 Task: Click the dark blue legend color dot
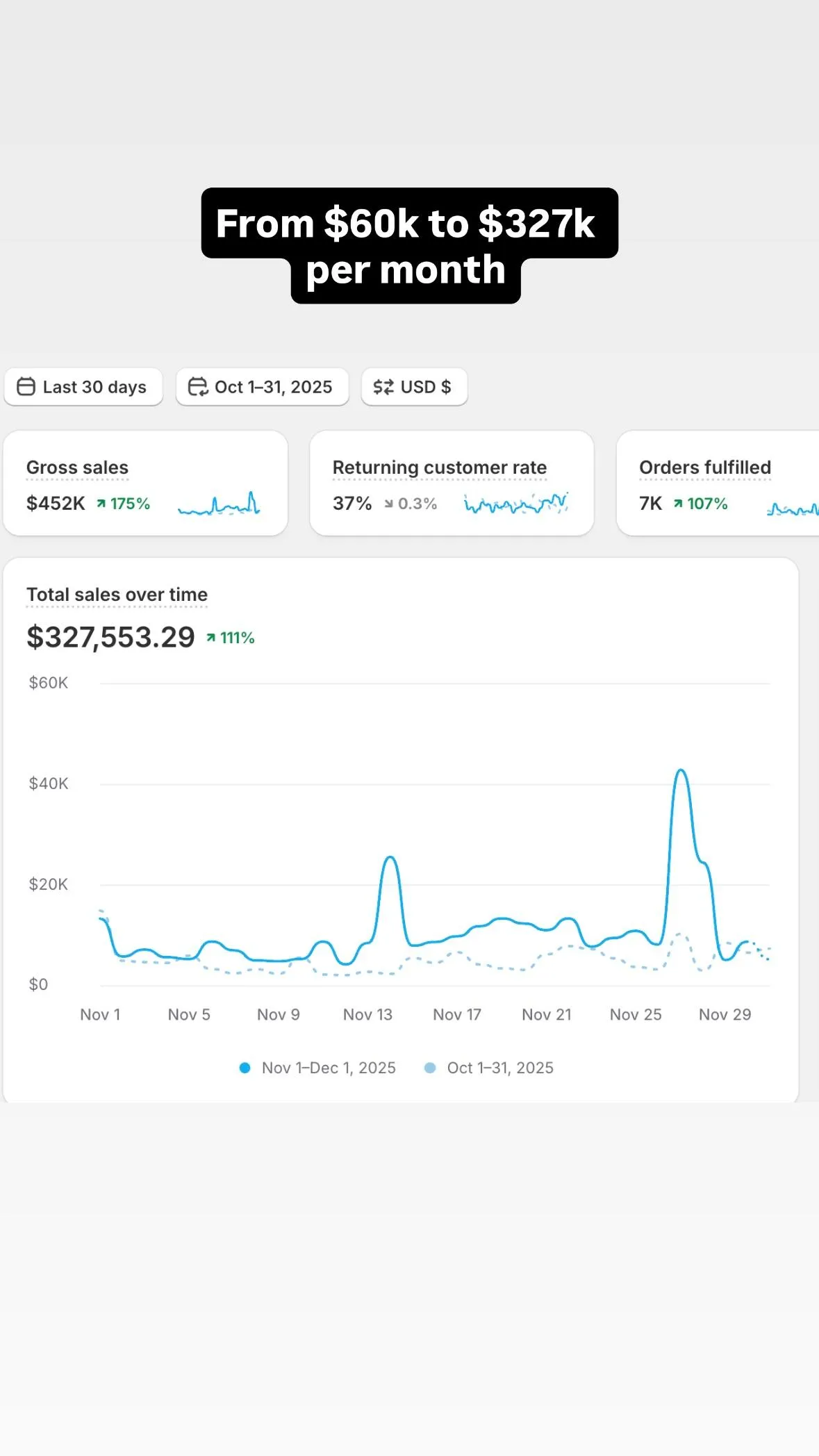245,1068
